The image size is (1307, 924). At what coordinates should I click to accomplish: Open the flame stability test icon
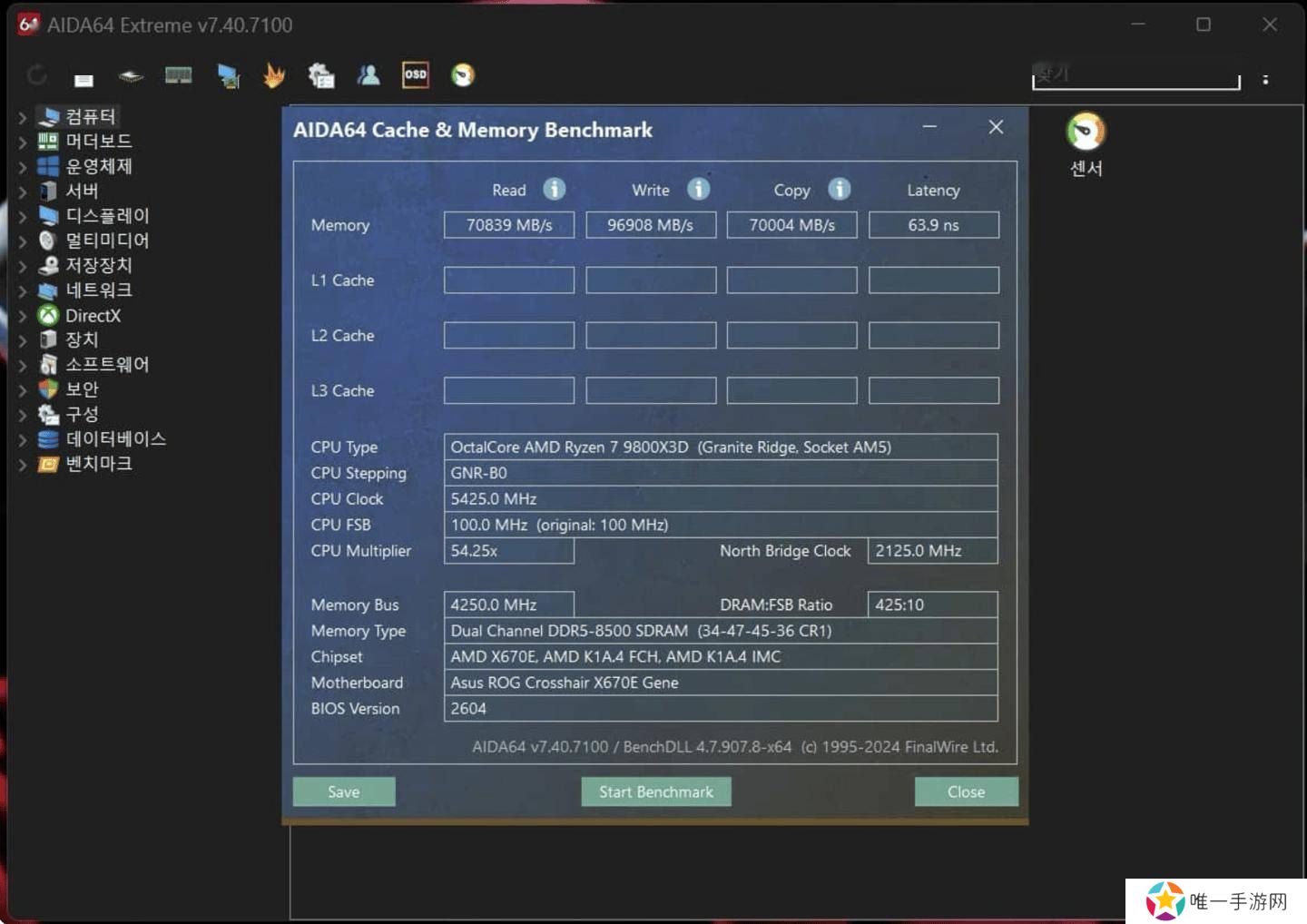[x=273, y=75]
